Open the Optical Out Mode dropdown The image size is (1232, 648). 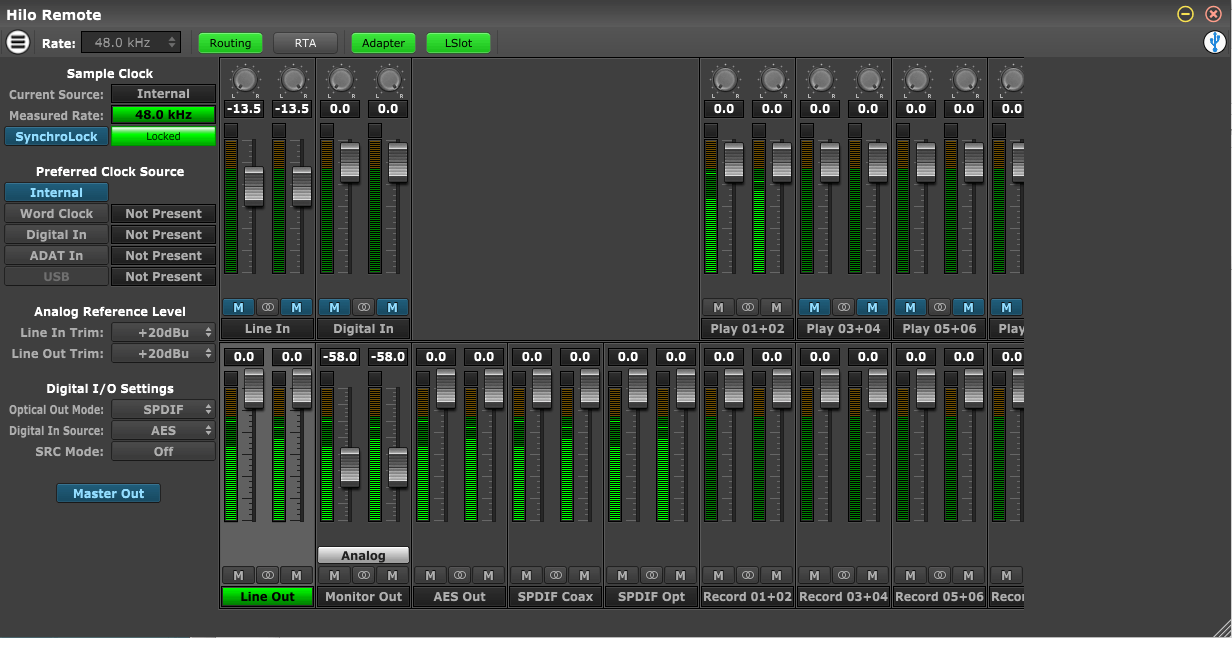pos(164,409)
